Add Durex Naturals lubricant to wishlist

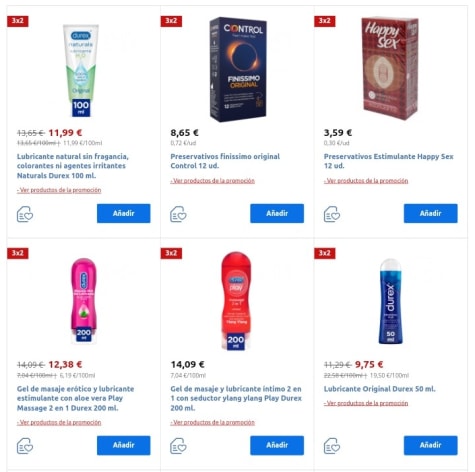[25, 214]
